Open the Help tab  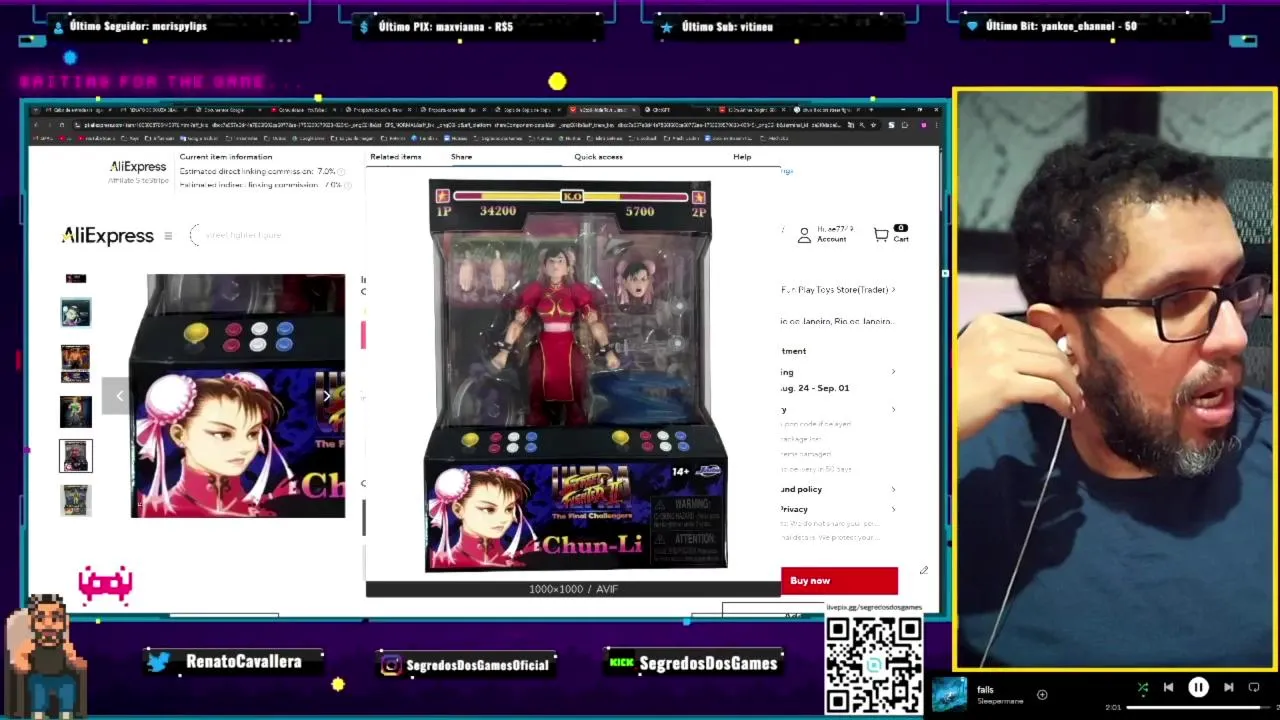(x=742, y=157)
